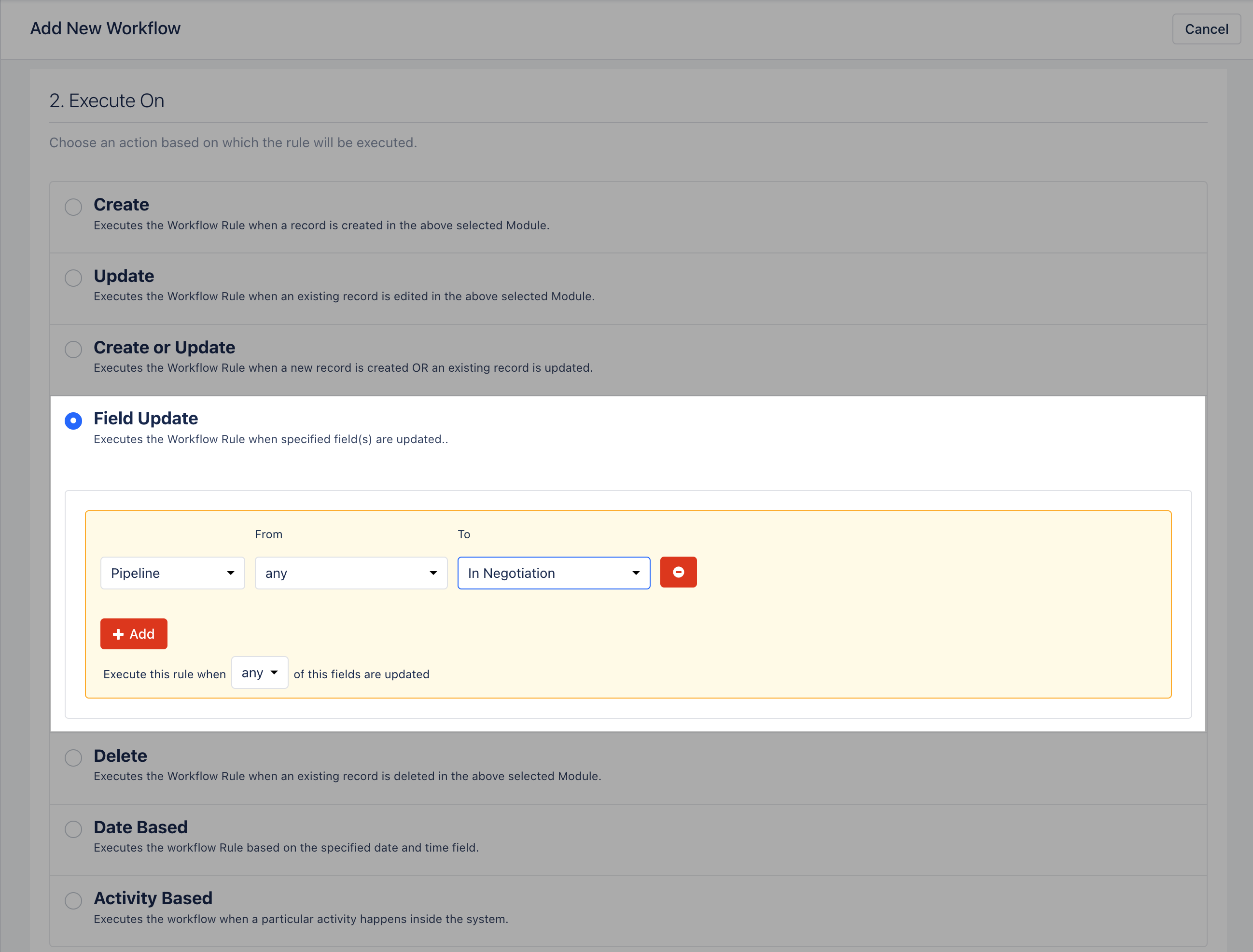Open the 'any' dropdown beside Execute this rule when
1253x952 pixels.
tap(260, 672)
